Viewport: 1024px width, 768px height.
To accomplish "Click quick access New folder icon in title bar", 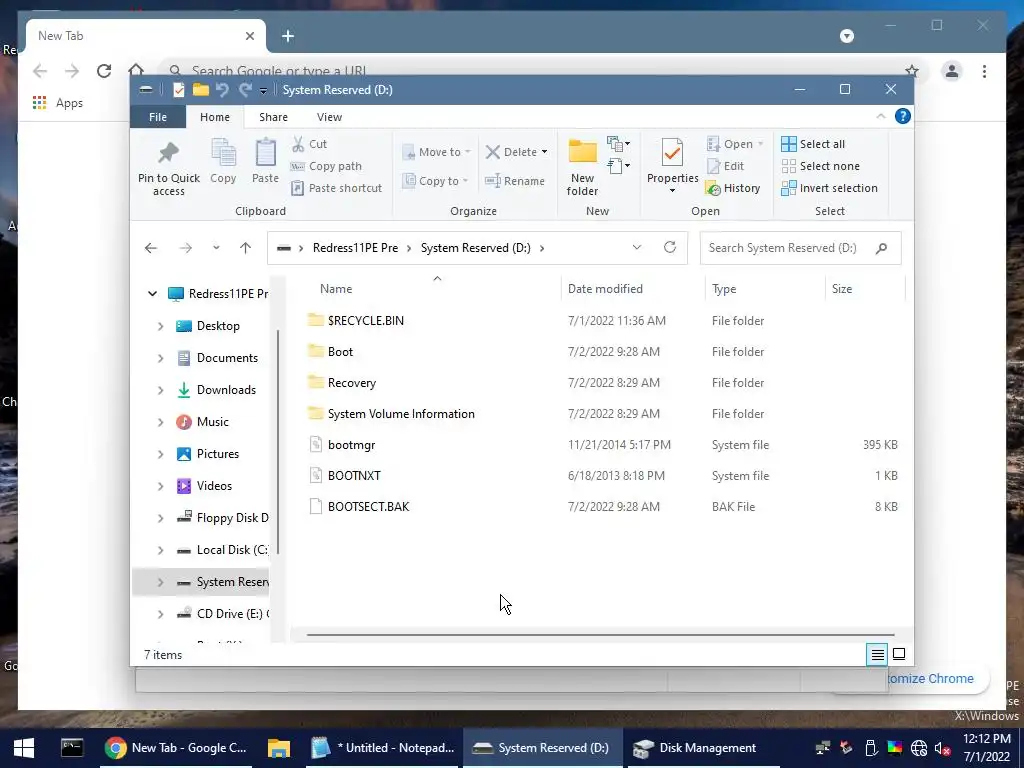I will point(200,89).
